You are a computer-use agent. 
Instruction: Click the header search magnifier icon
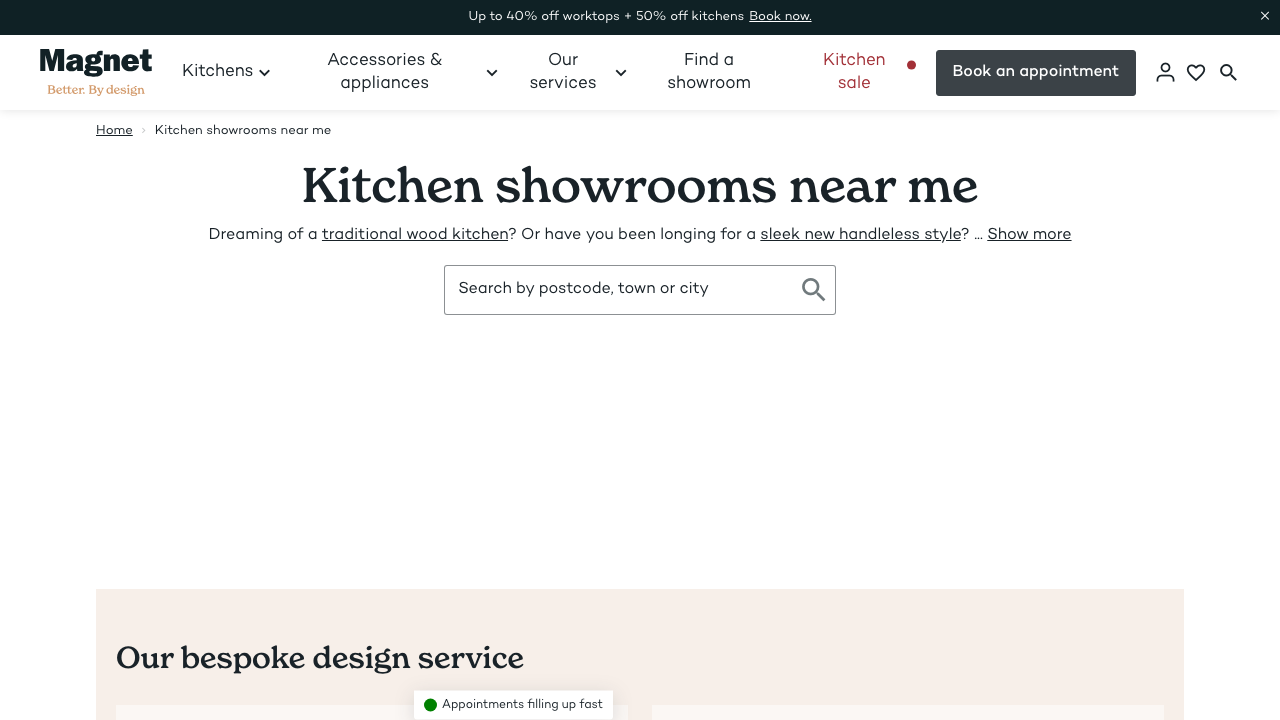coord(1228,72)
